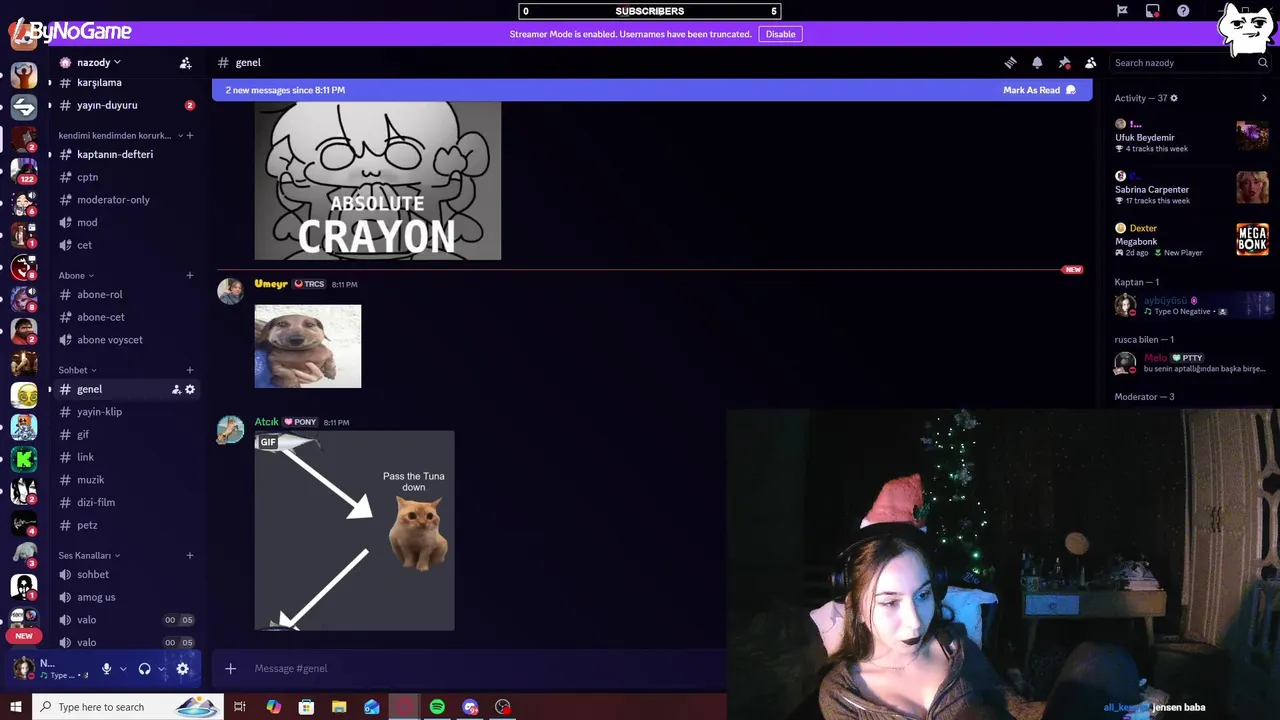Create channel in Abone category
1280x720 pixels.
190,275
